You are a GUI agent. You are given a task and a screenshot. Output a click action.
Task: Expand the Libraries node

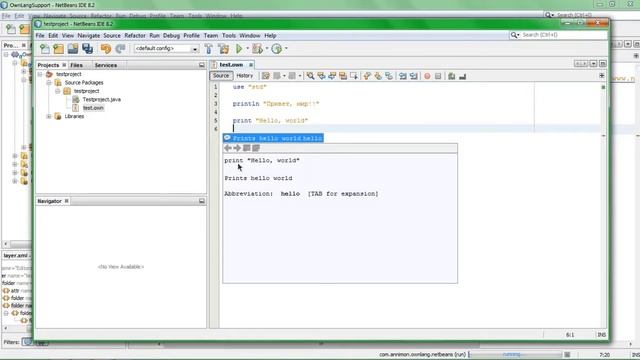point(49,116)
